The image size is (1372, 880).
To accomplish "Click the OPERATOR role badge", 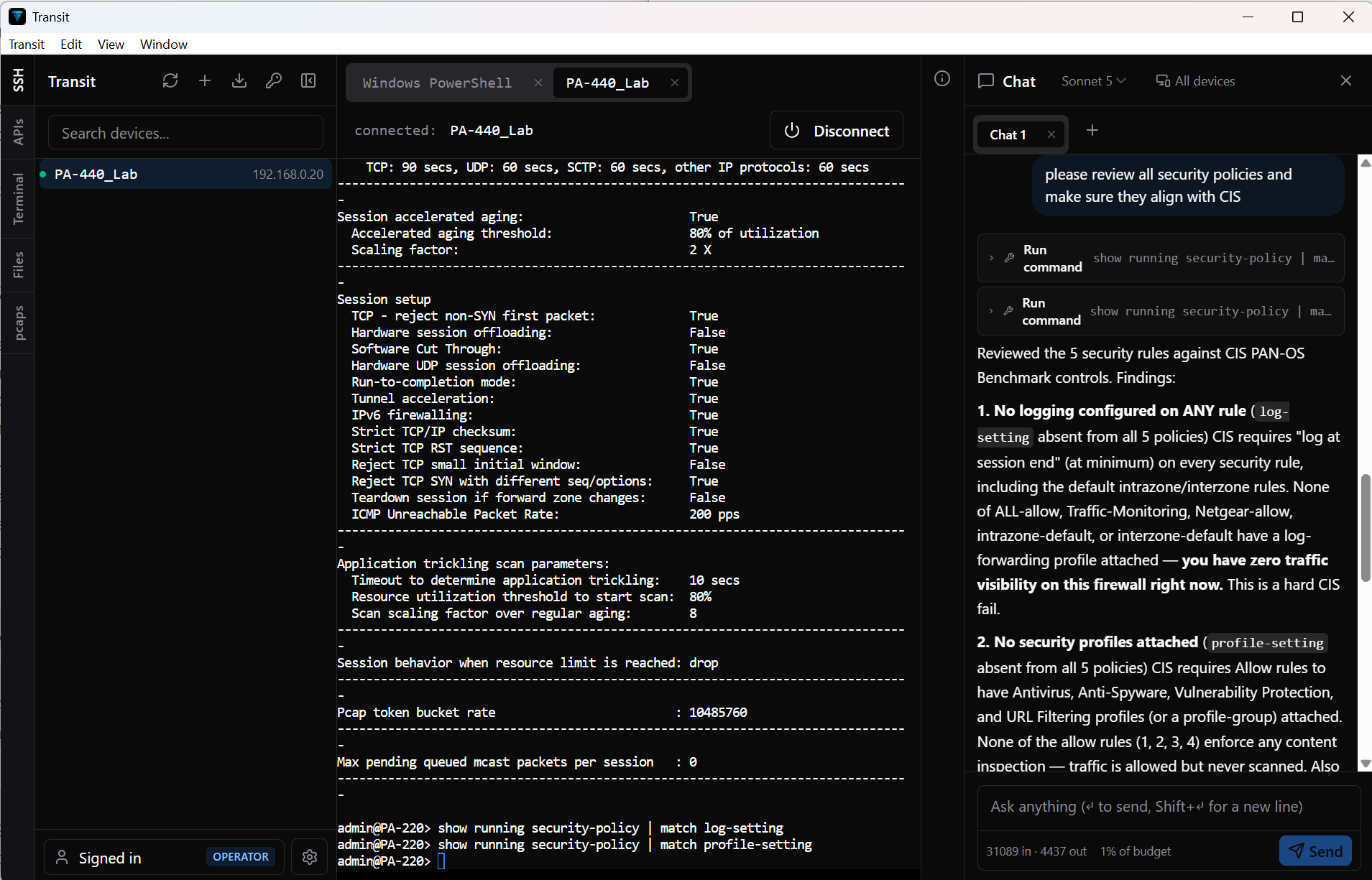I will click(241, 856).
